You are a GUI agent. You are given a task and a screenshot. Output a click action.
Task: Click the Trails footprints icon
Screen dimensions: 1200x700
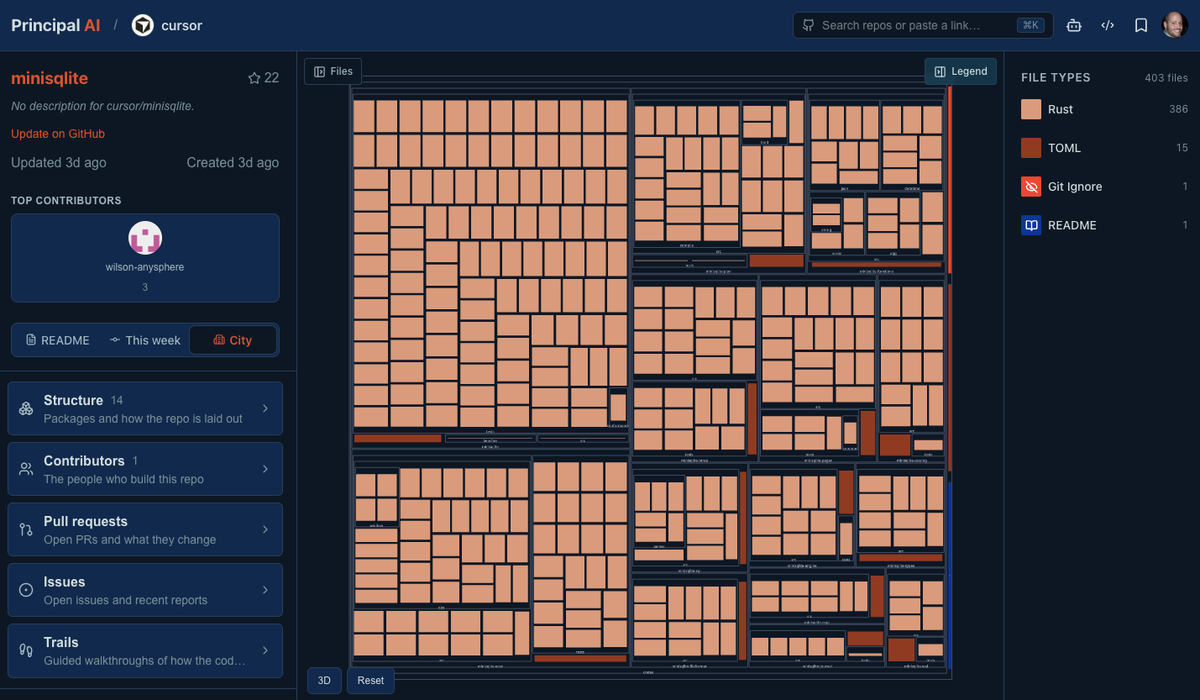click(26, 651)
